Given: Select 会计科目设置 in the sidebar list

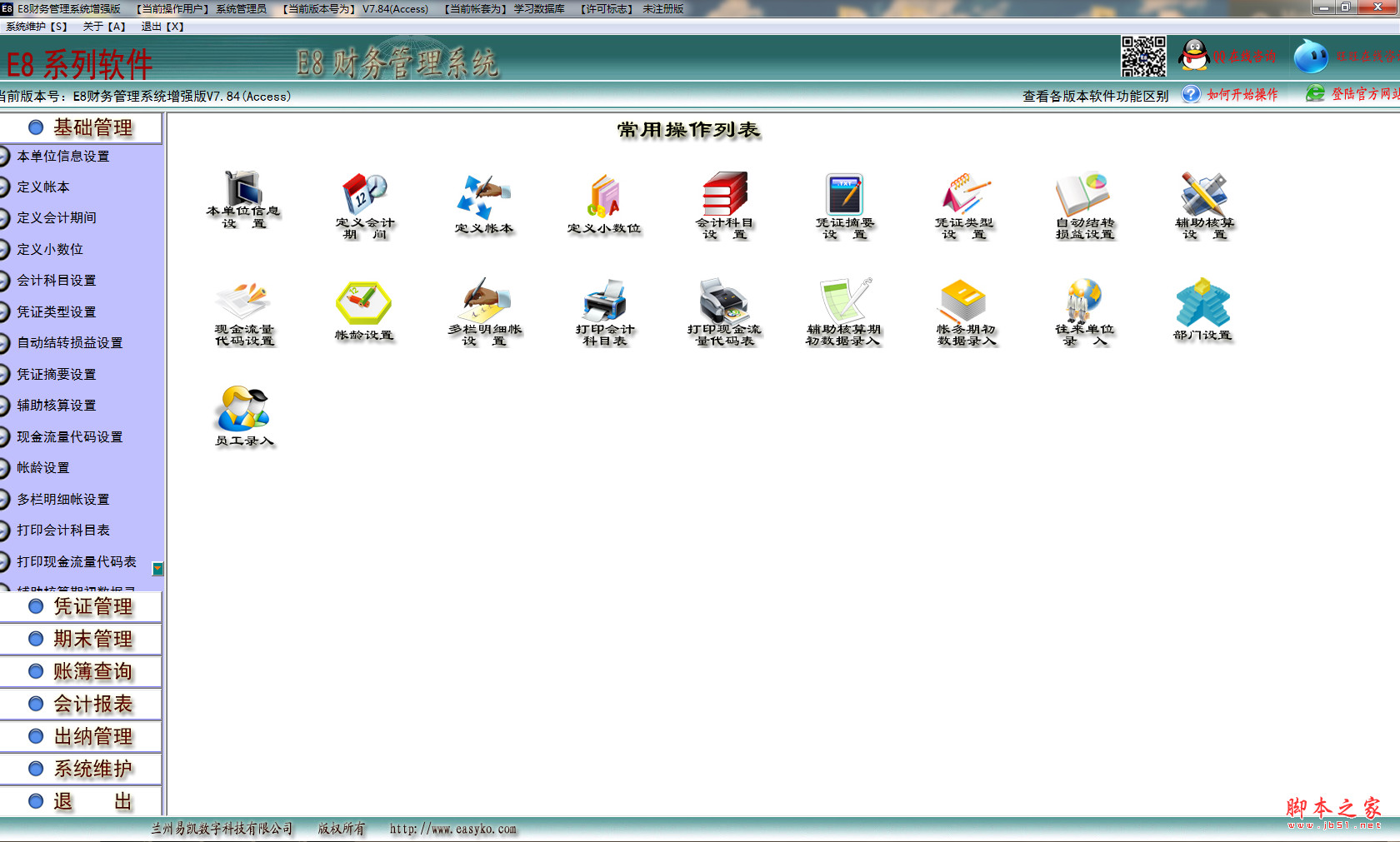Looking at the screenshot, I should point(57,281).
